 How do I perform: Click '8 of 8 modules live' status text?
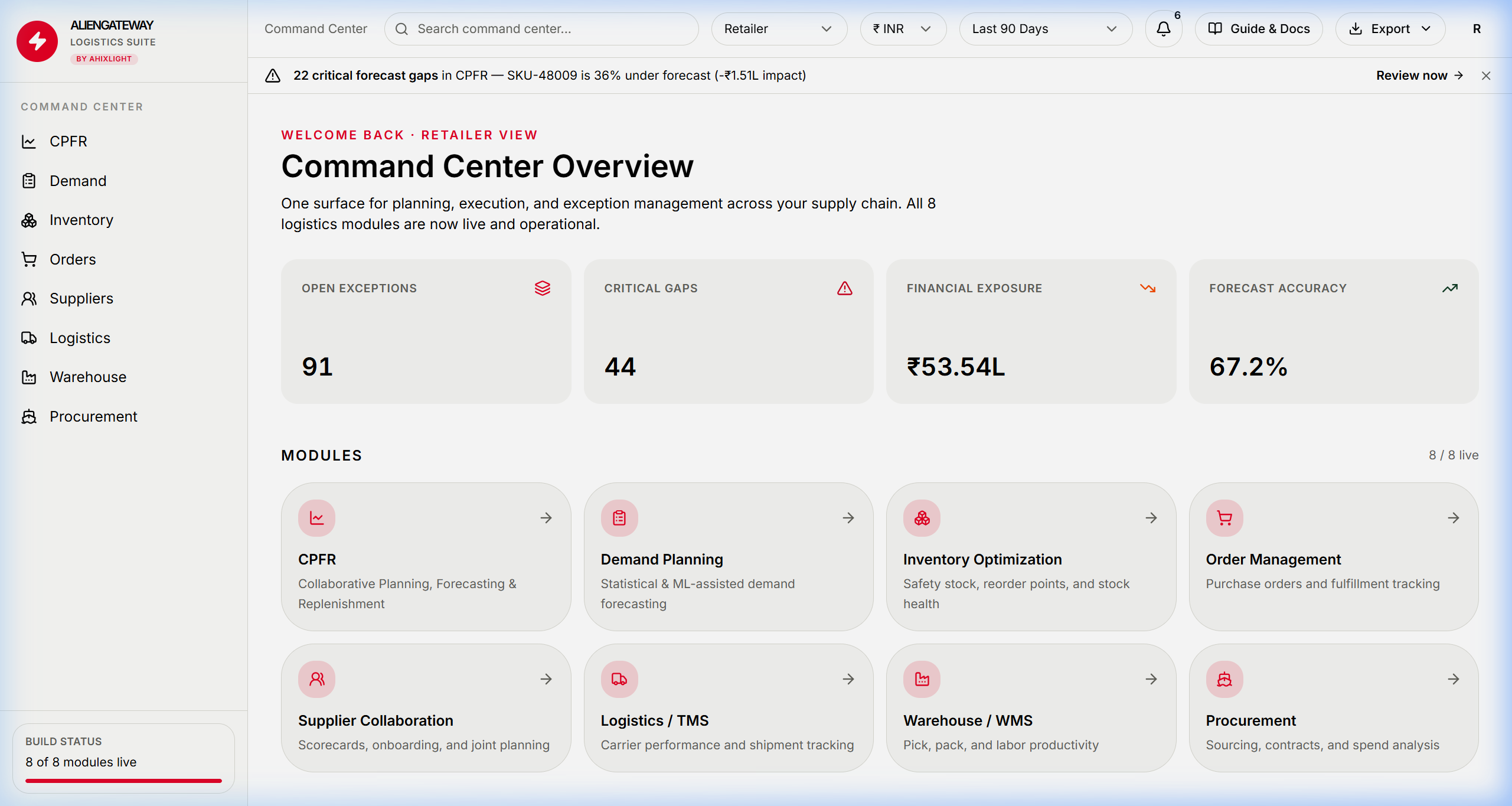click(x=81, y=762)
